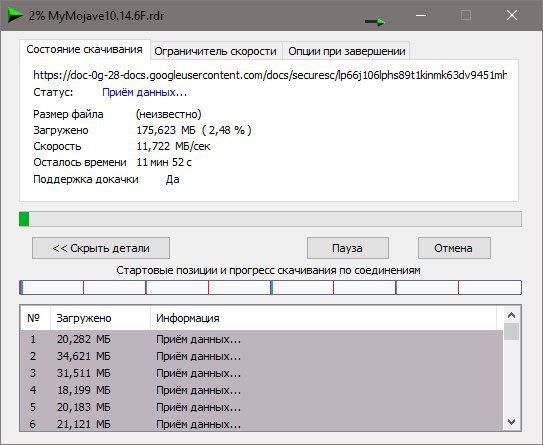543x445 pixels.
Task: Select connection row 6 with 21,121 МБ
Action: 261,424
